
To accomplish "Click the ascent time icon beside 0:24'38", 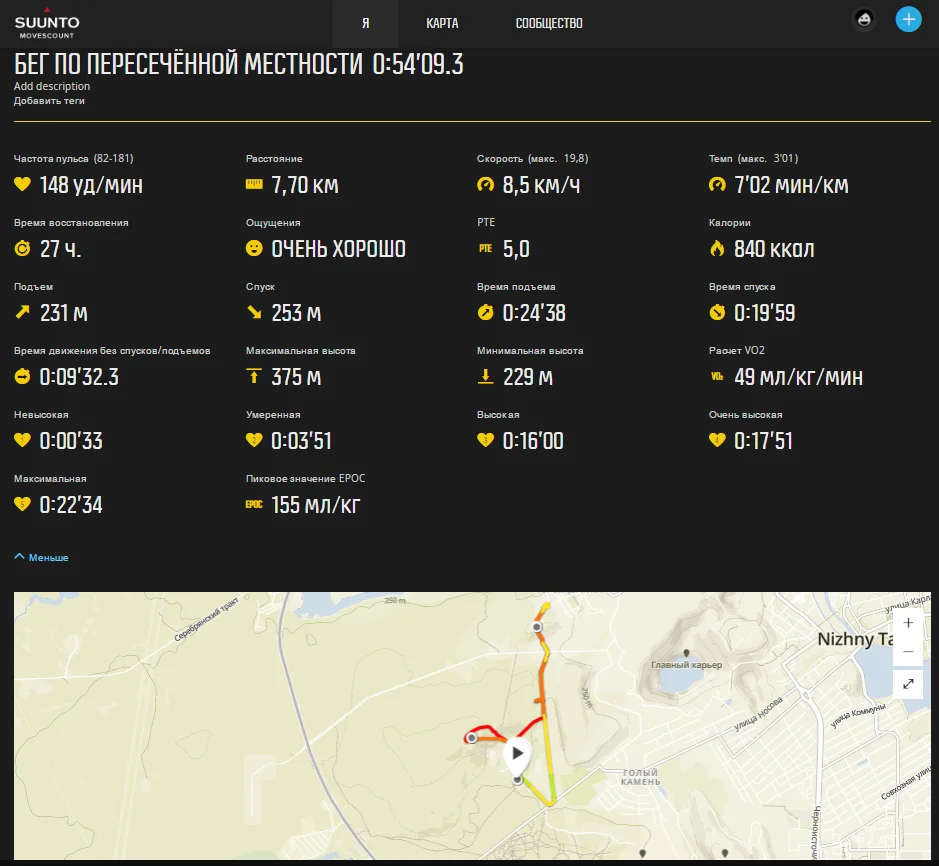I will point(486,312).
